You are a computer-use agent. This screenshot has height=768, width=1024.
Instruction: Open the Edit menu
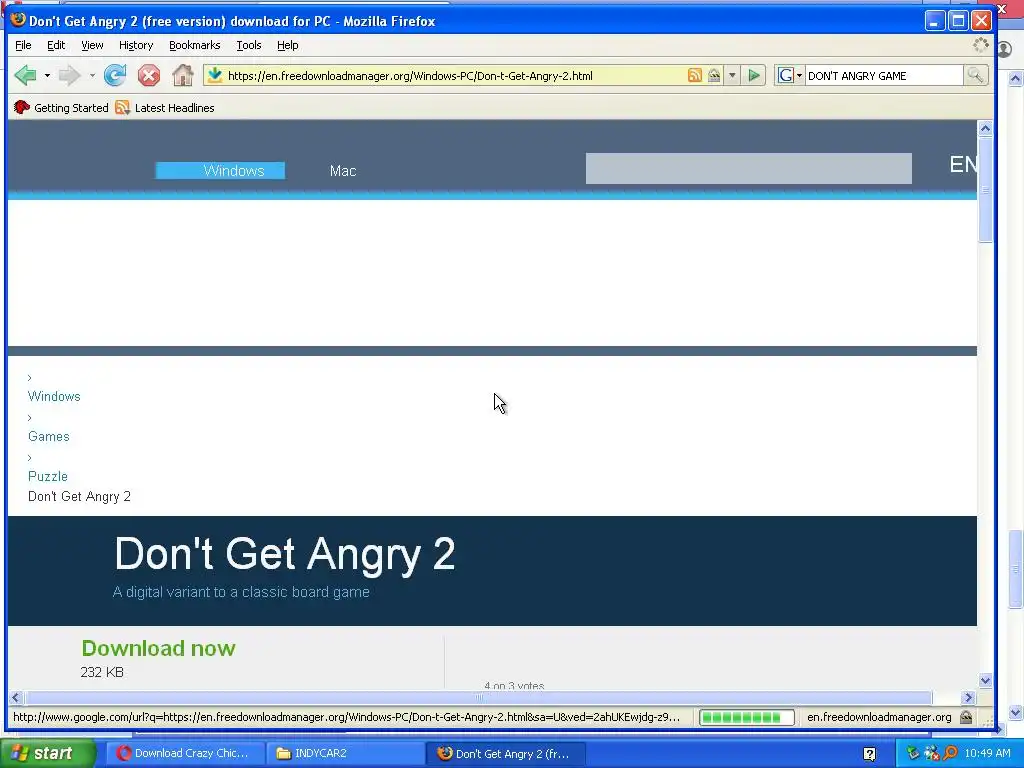pos(56,45)
